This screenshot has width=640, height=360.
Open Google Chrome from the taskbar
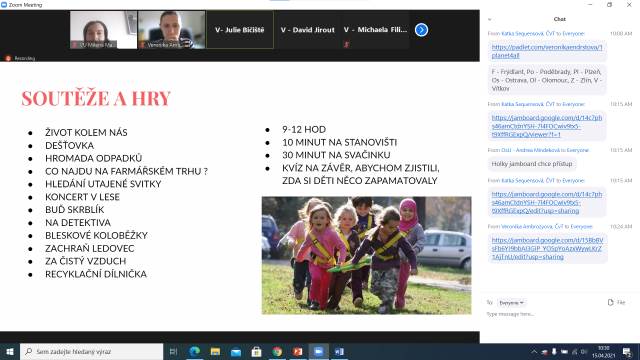pos(277,351)
